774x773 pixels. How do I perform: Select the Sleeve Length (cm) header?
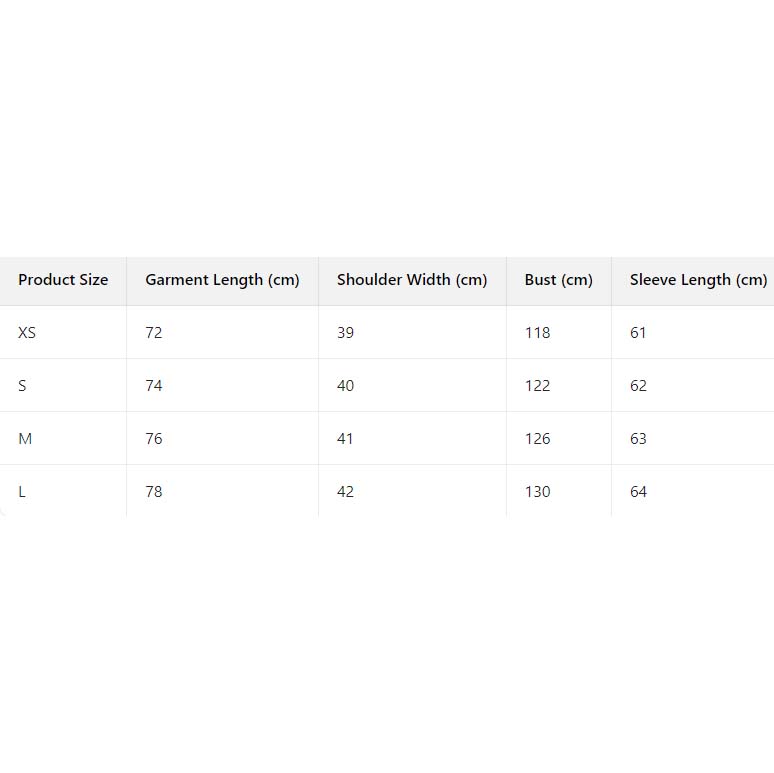point(698,280)
